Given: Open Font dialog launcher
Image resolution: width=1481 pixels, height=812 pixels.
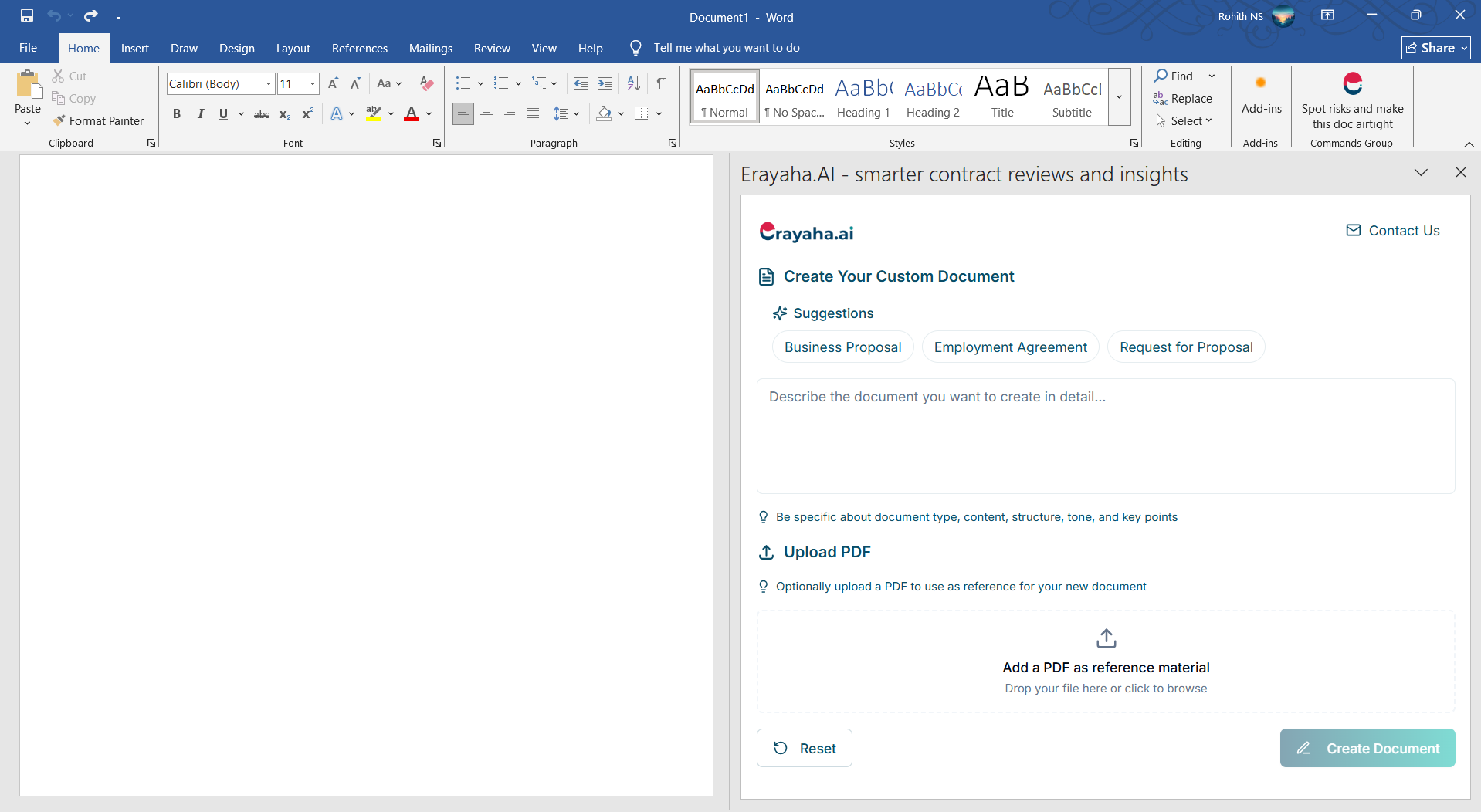Looking at the screenshot, I should [x=437, y=143].
